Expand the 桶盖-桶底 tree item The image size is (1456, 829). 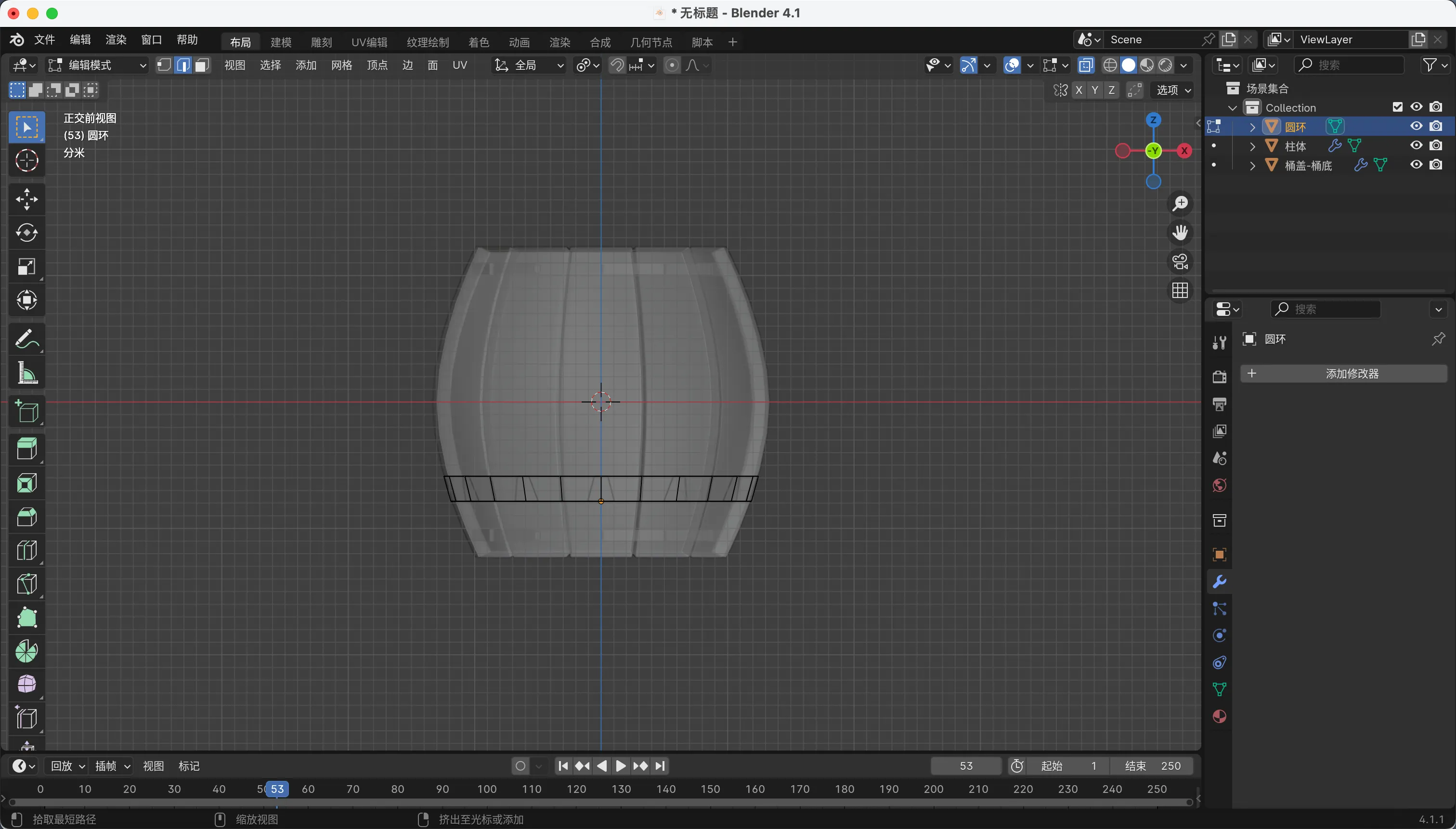click(x=1252, y=166)
